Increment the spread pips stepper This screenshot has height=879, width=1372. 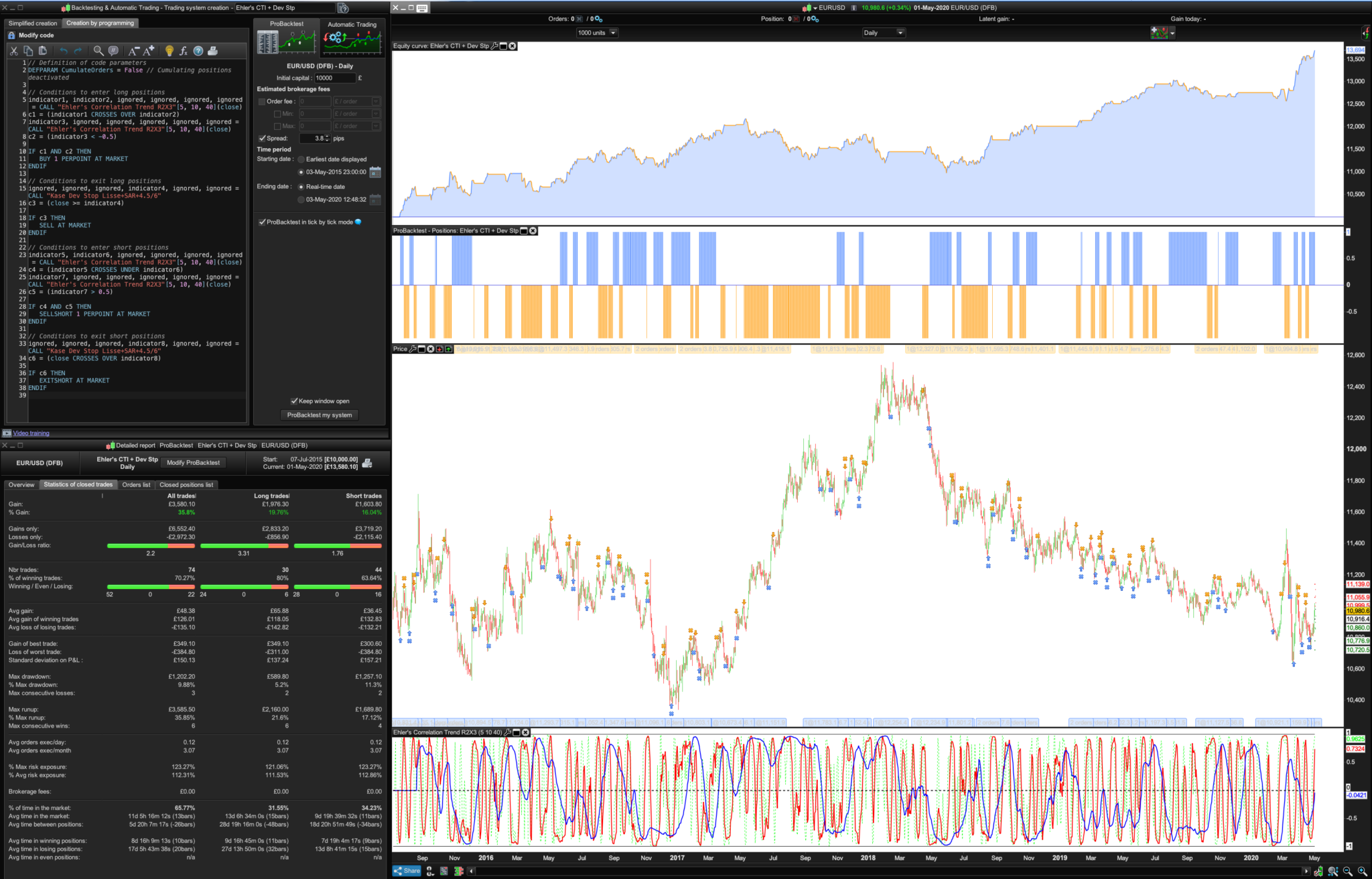point(327,136)
